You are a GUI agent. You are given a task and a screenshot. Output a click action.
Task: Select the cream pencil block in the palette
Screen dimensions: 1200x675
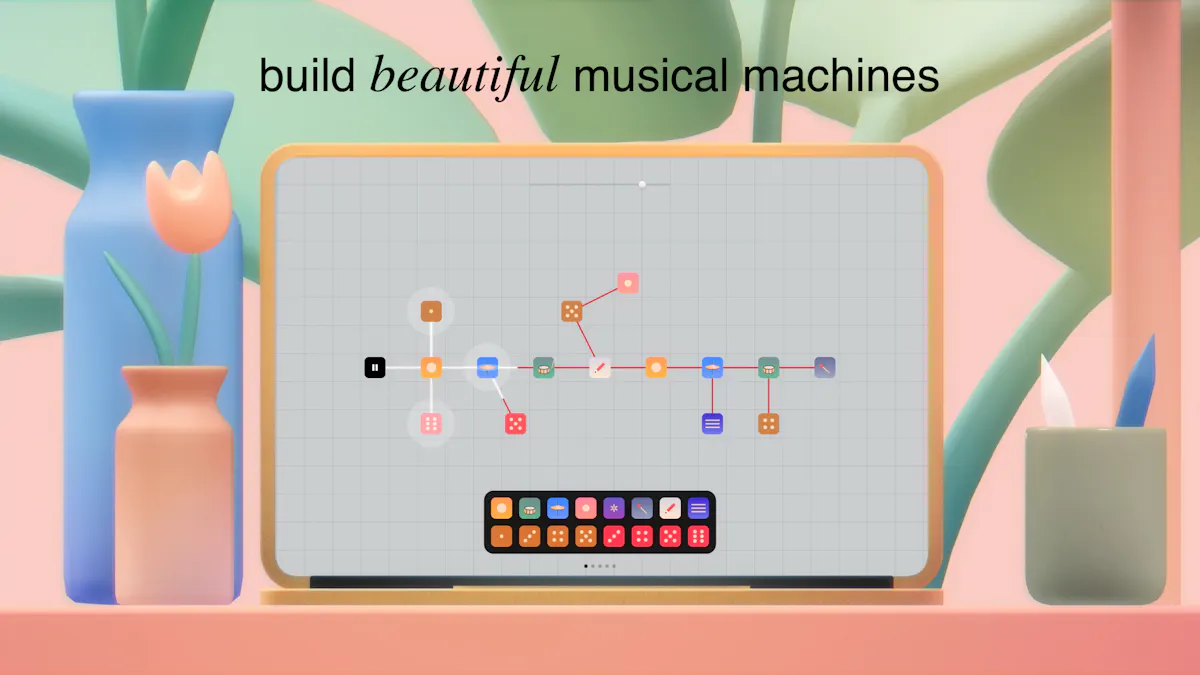(670, 509)
